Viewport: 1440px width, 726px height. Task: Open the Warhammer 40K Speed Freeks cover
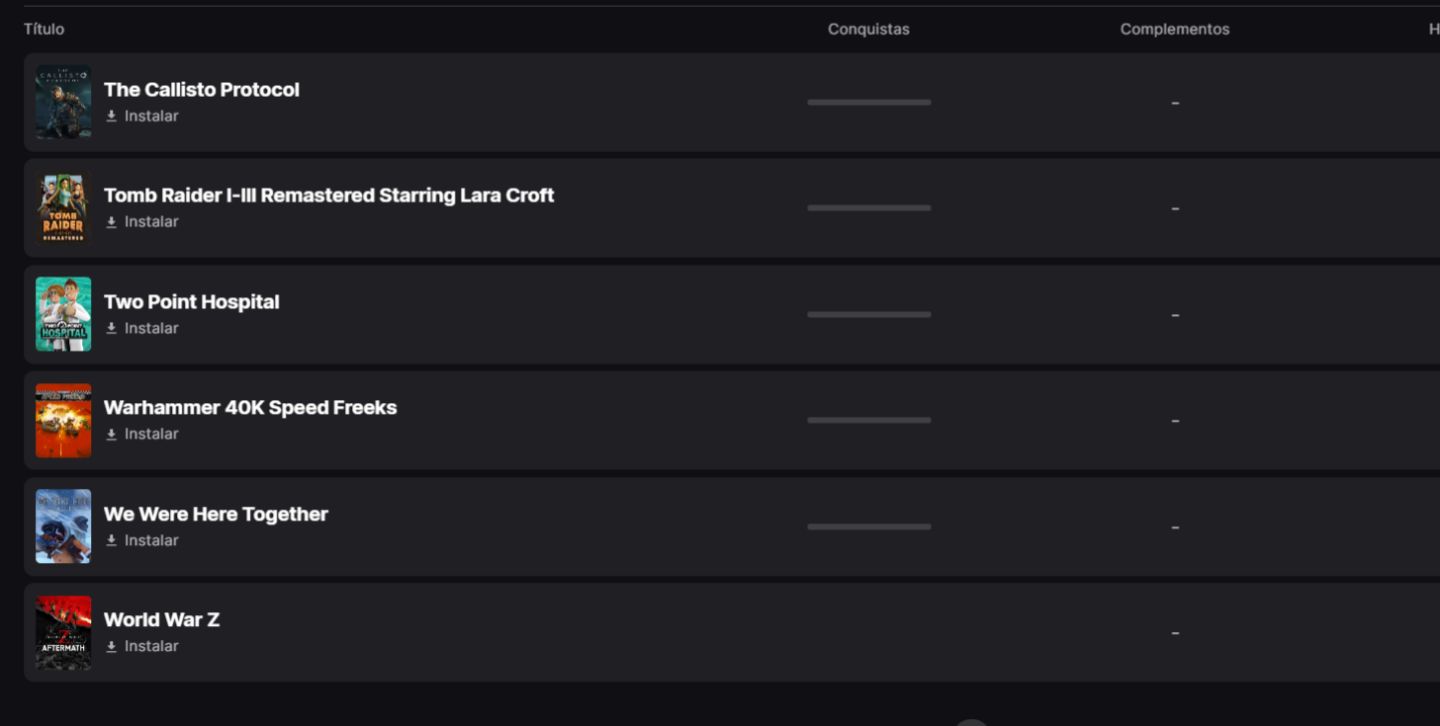tap(63, 420)
